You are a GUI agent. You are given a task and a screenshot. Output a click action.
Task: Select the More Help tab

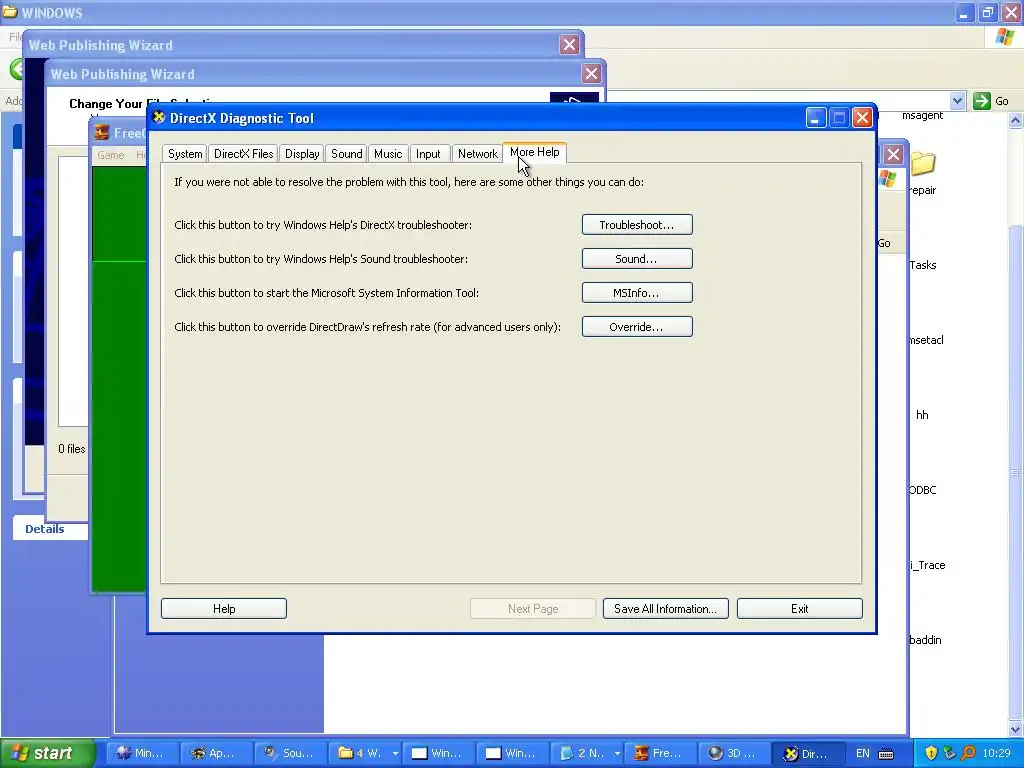tap(534, 152)
